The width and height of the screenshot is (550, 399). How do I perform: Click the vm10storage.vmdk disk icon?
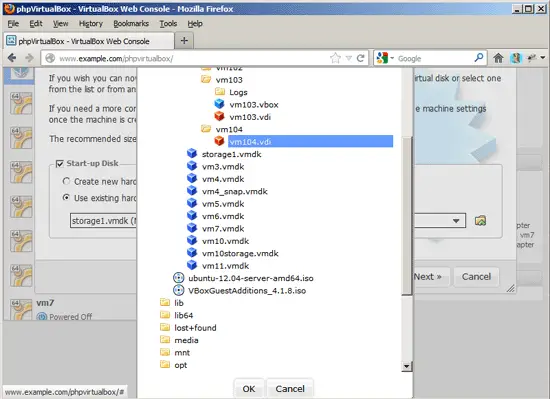click(x=192, y=253)
